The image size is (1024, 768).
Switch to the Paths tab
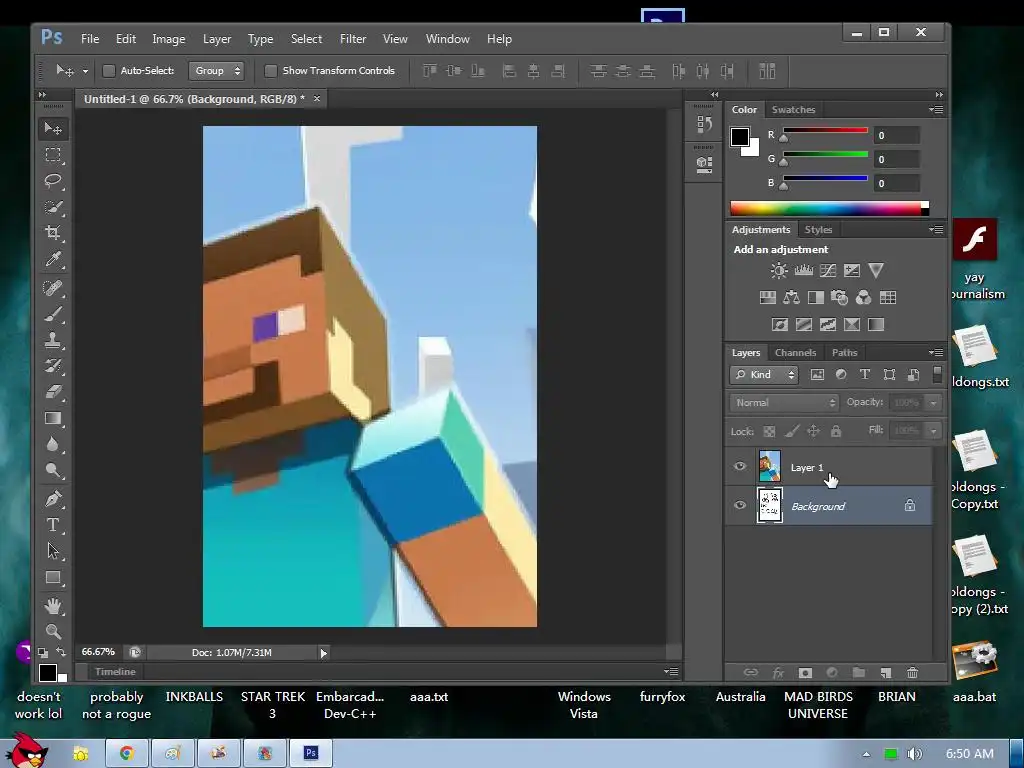coord(844,353)
